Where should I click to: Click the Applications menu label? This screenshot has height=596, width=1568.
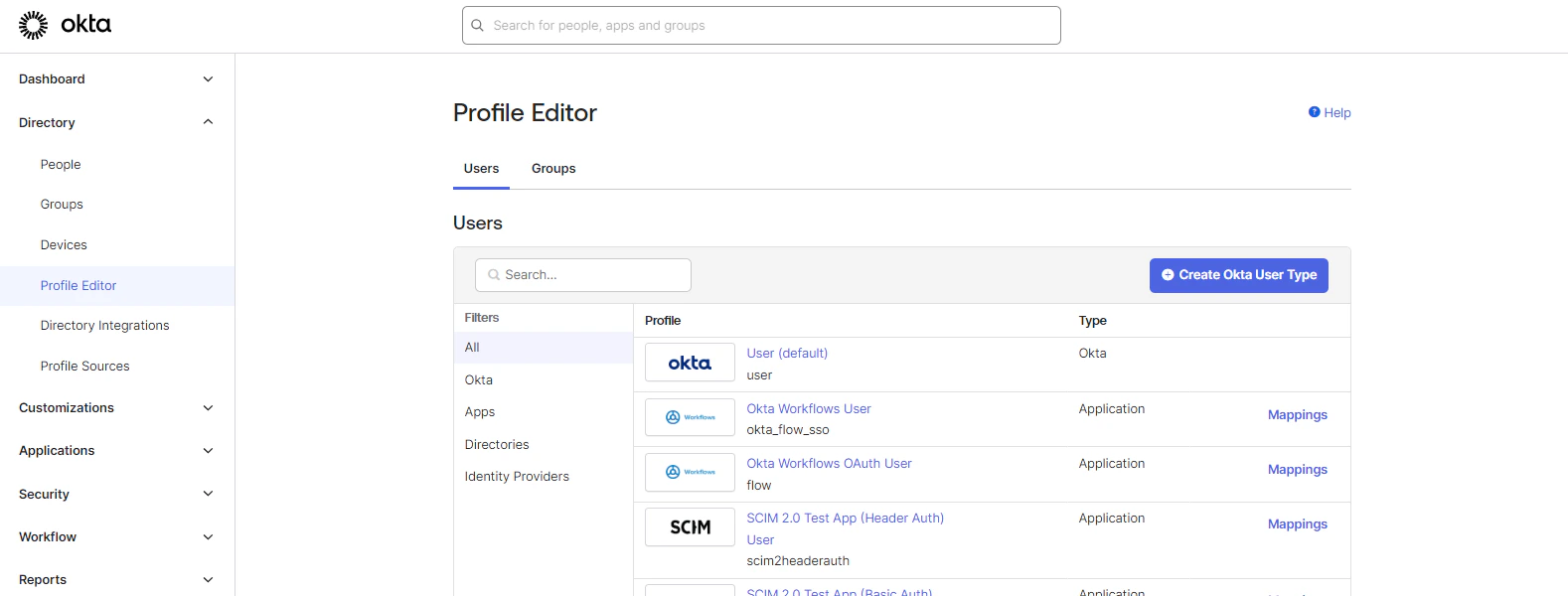(x=57, y=451)
